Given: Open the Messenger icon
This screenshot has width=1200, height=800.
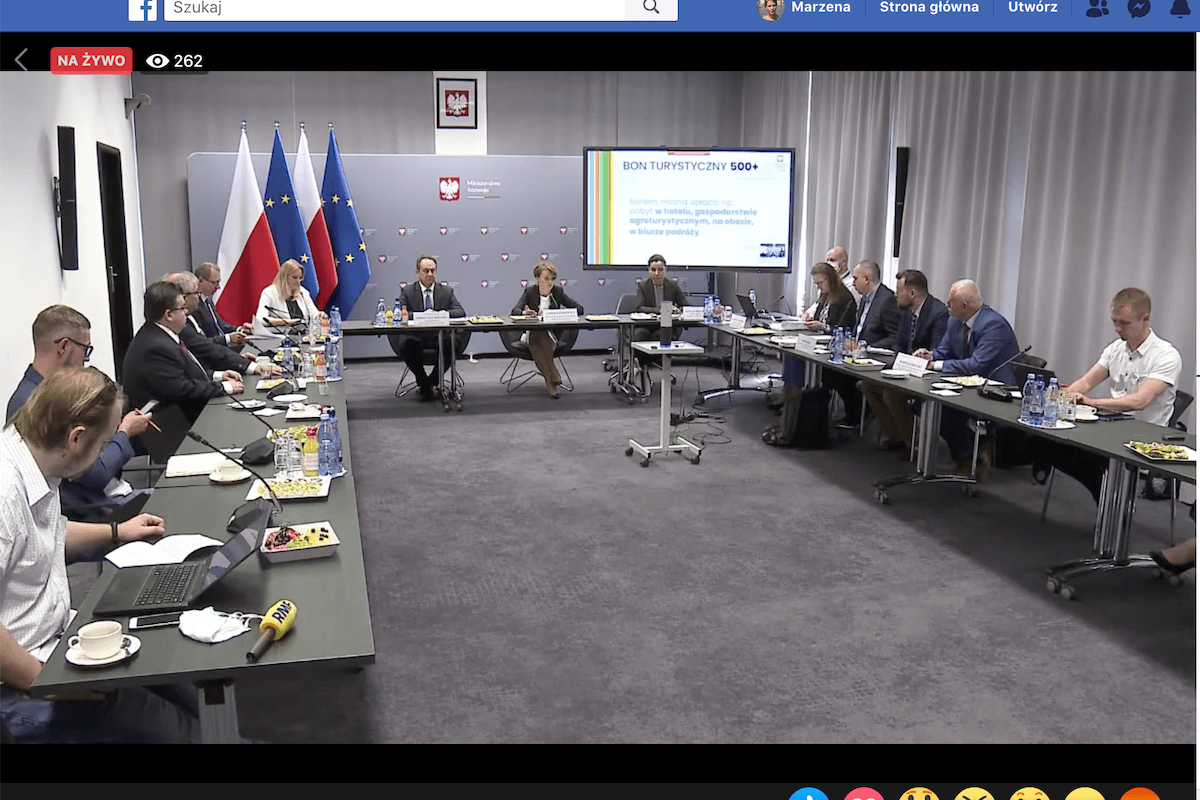Looking at the screenshot, I should [x=1138, y=9].
